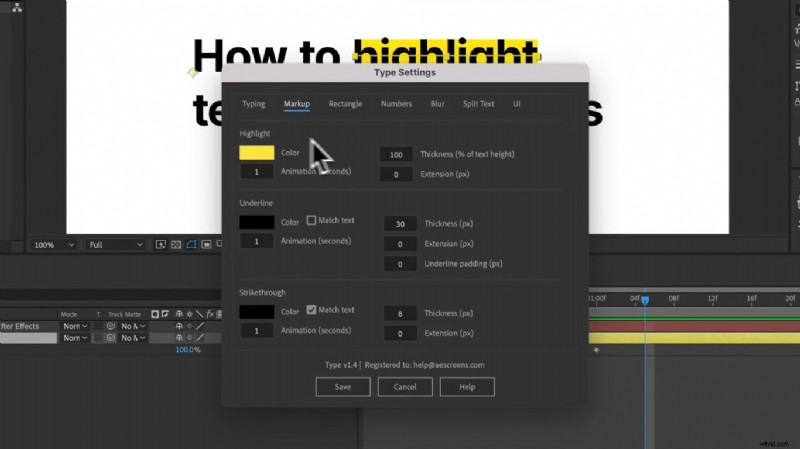Click the shy switch header icon in timeline
The height and width of the screenshot is (449, 800).
pyautogui.click(x=179, y=314)
